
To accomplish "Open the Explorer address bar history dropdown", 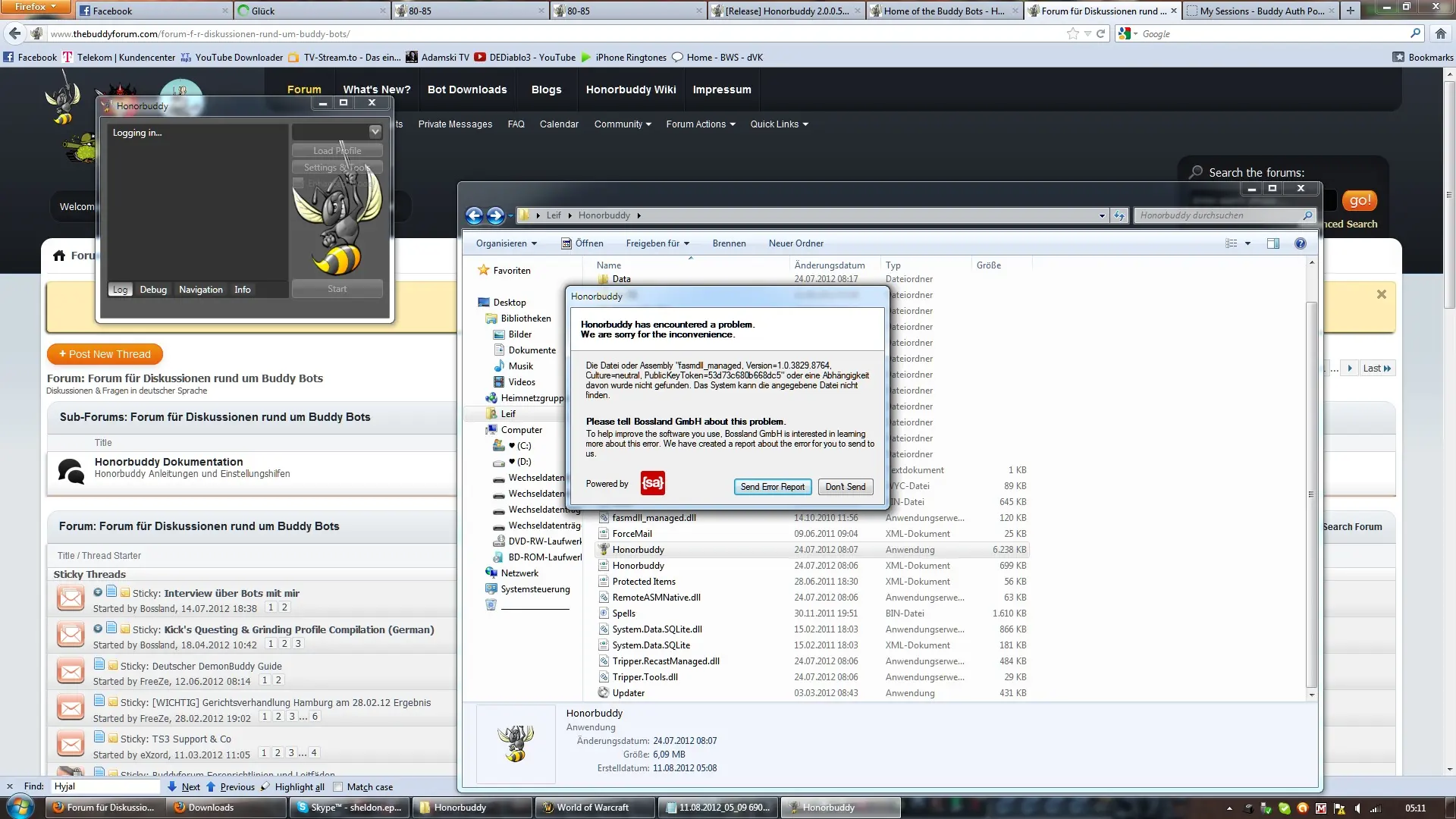I will pos(1102,215).
